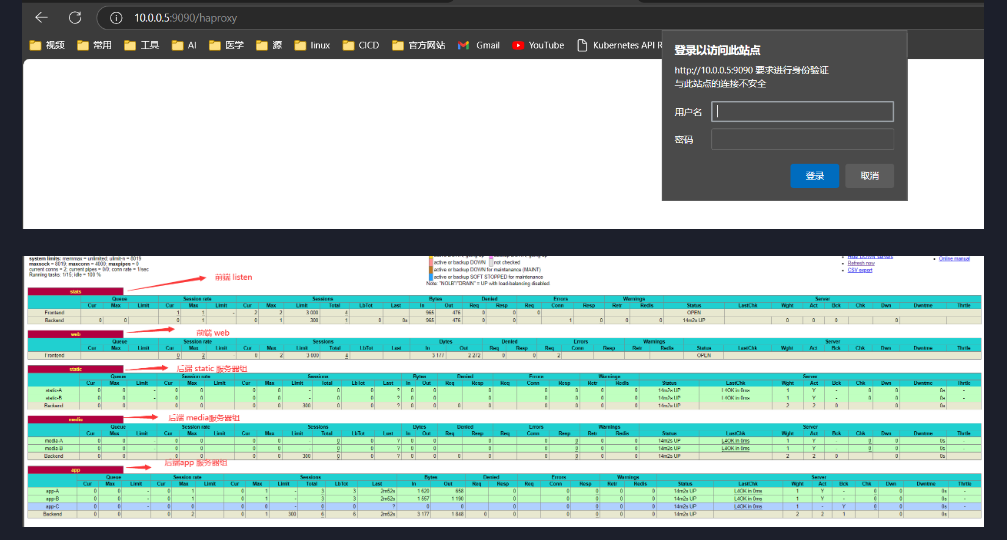Open the 官方网站 bookmark folder
The height and width of the screenshot is (540, 1007).
point(419,45)
